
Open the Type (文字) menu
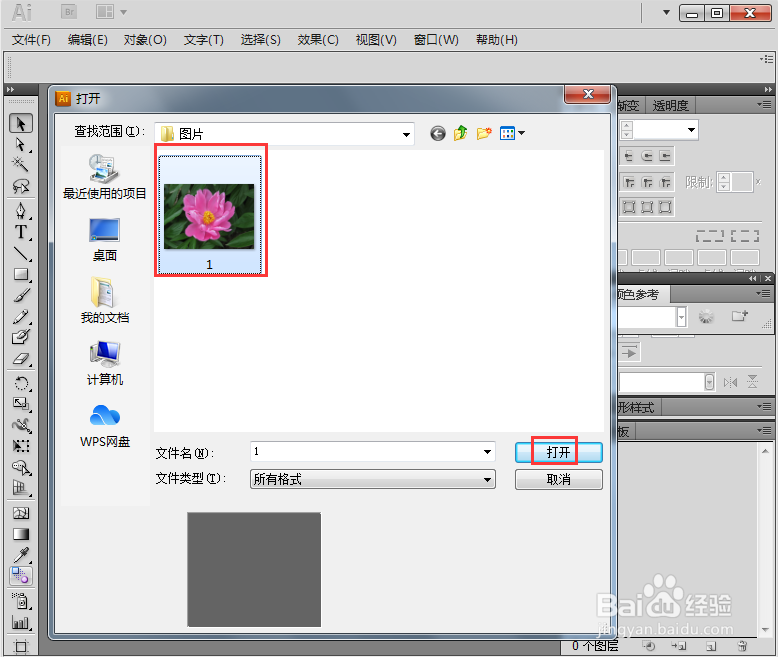(203, 40)
